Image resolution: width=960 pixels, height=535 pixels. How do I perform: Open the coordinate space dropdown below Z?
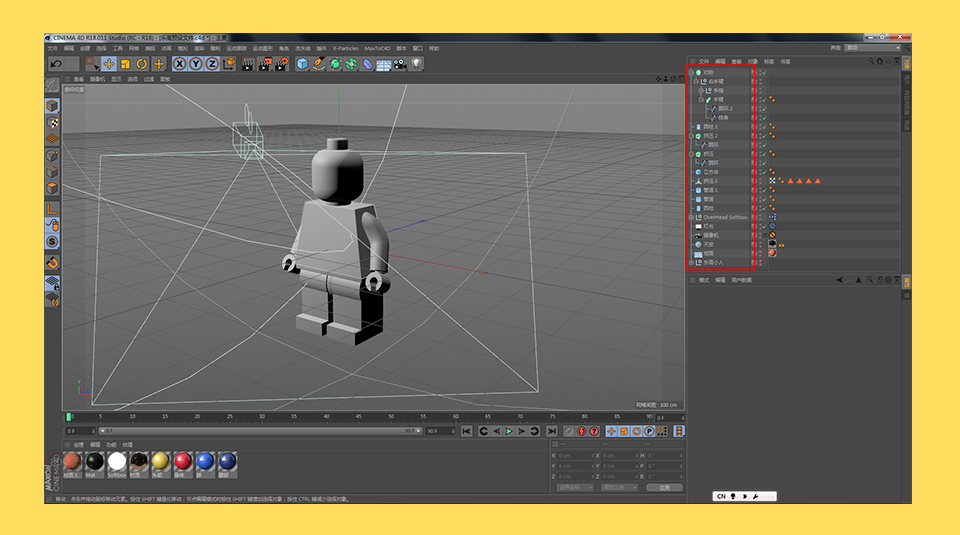[x=576, y=487]
